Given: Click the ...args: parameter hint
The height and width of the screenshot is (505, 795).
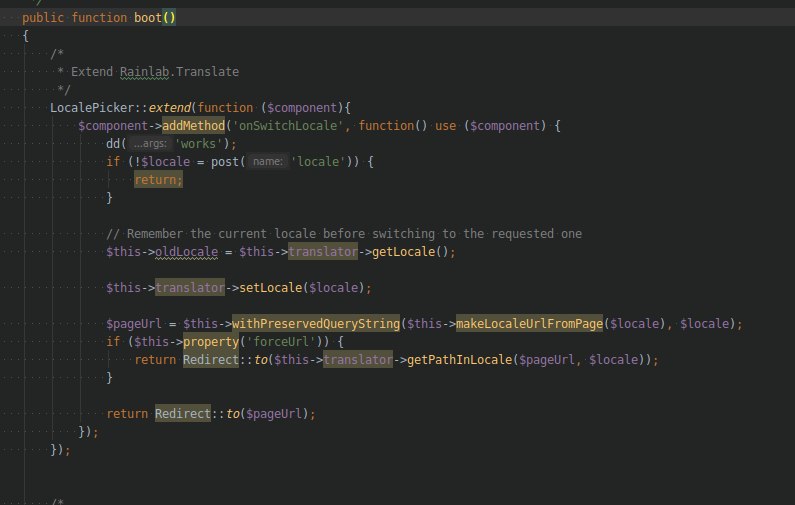Looking at the screenshot, I should tap(150, 144).
